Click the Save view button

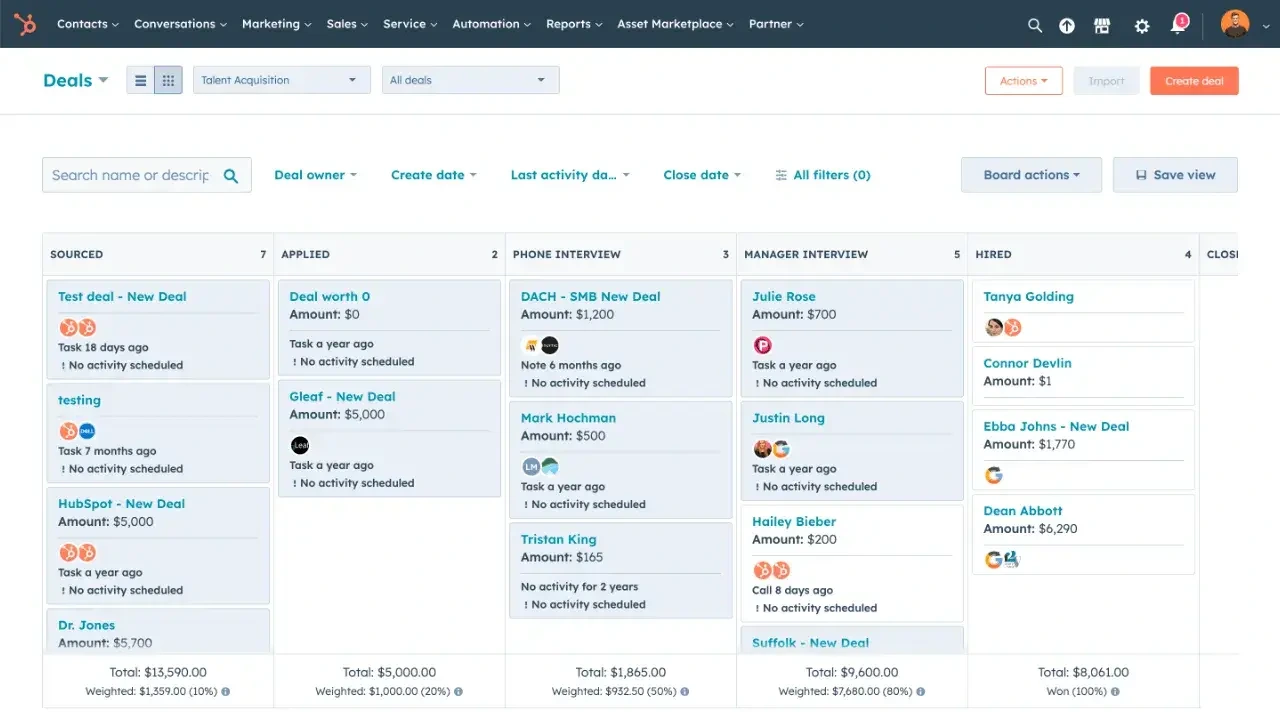[1175, 175]
